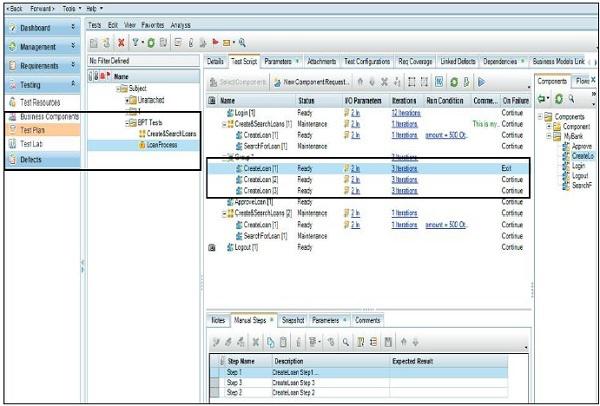Select LoanProcess test in the tree
600x406 pixels.
click(x=162, y=145)
